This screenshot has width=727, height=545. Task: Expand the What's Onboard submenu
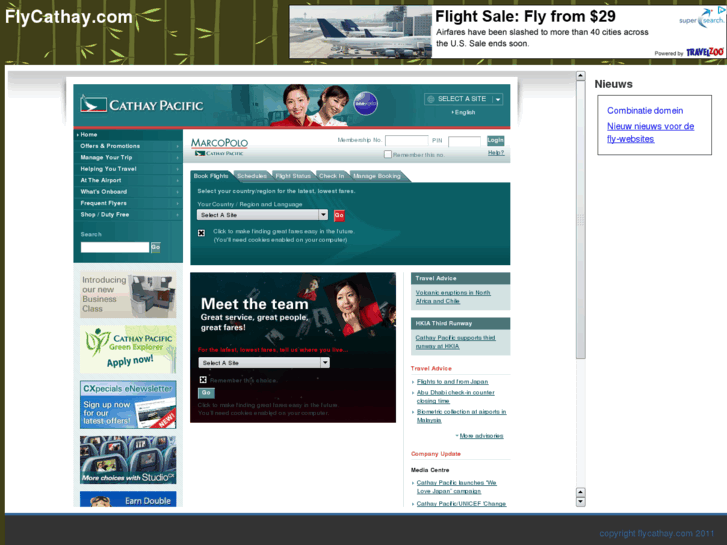pyautogui.click(x=178, y=192)
